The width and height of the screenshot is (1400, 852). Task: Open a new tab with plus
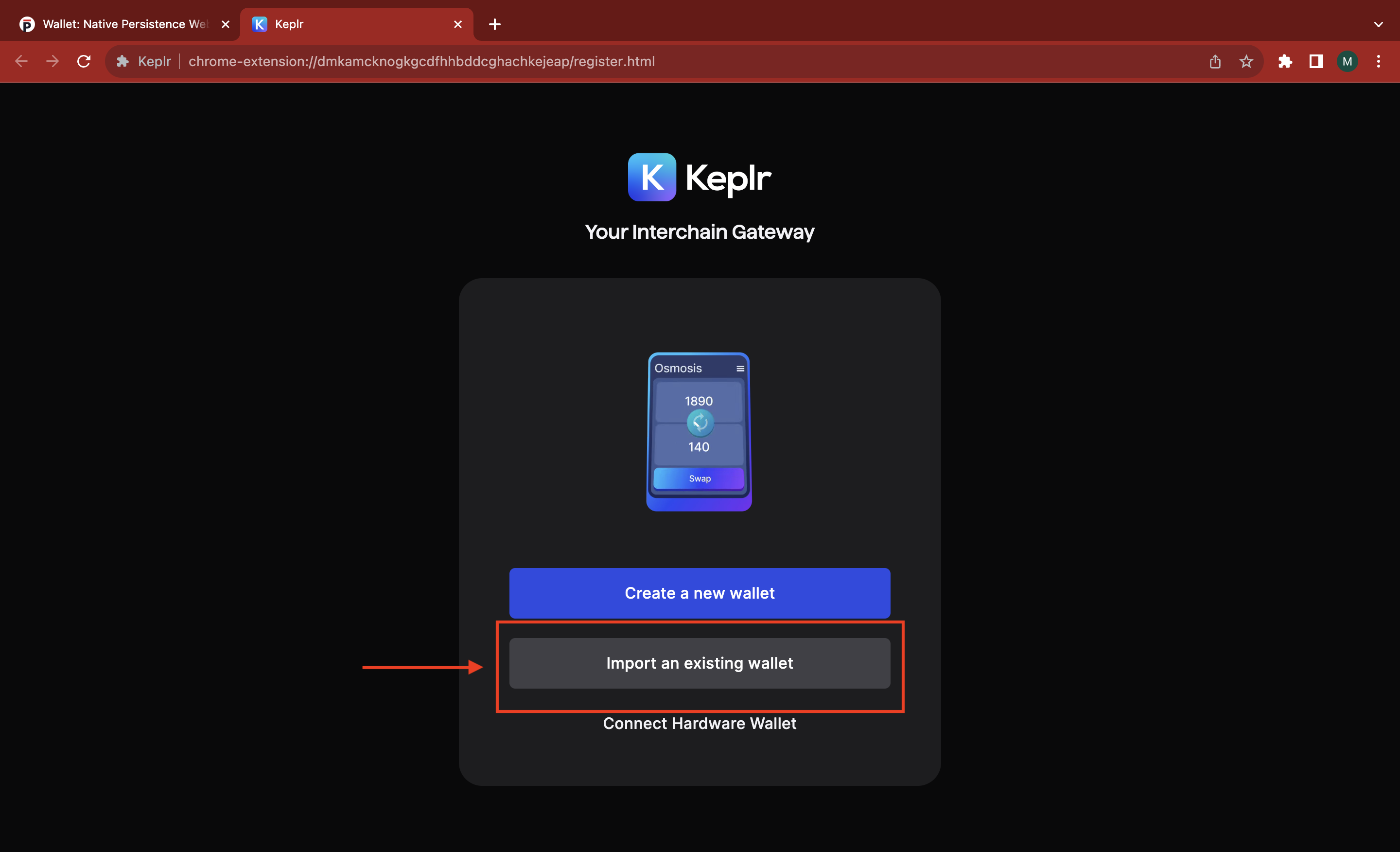tap(495, 24)
